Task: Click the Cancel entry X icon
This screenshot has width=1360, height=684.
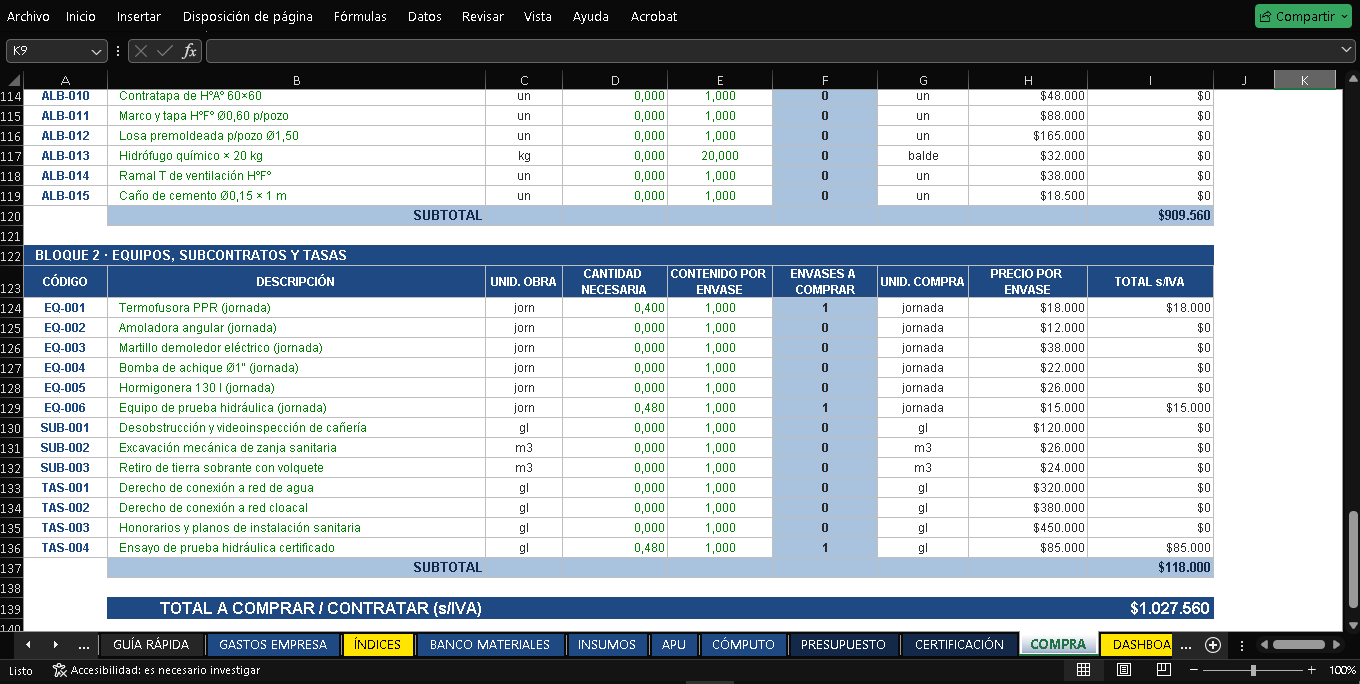Action: tap(142, 51)
